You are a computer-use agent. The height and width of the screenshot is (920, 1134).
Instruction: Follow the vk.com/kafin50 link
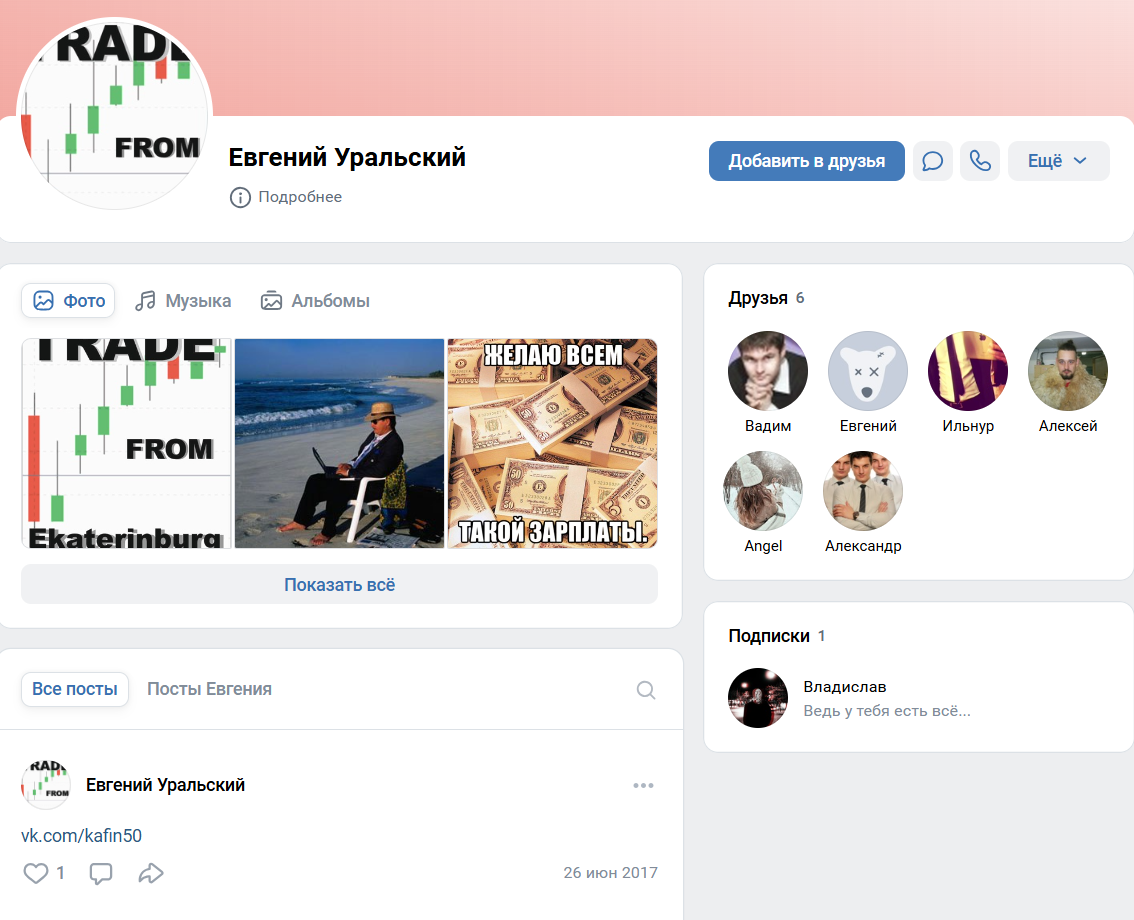coord(81,835)
